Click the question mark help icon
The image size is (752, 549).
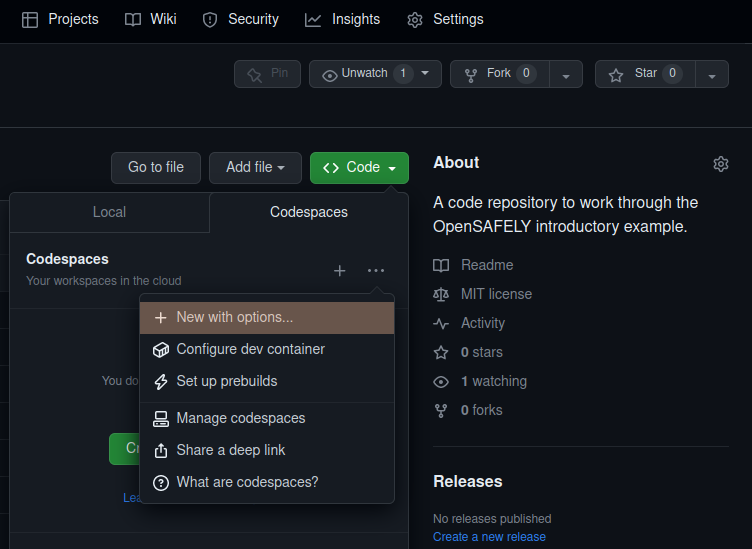click(161, 483)
